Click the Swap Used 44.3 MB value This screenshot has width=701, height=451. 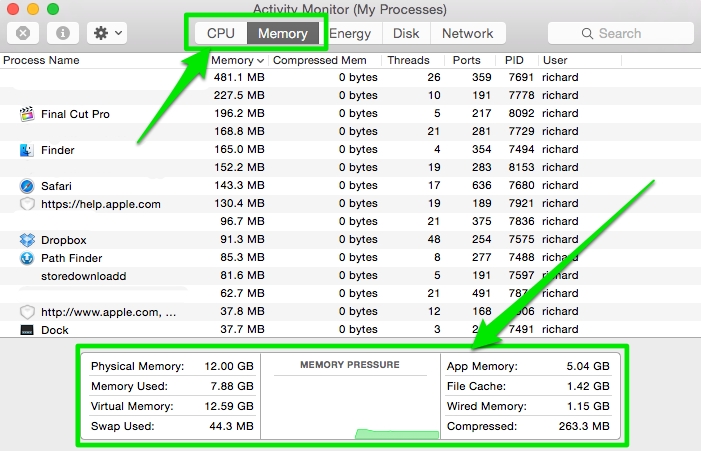231,426
